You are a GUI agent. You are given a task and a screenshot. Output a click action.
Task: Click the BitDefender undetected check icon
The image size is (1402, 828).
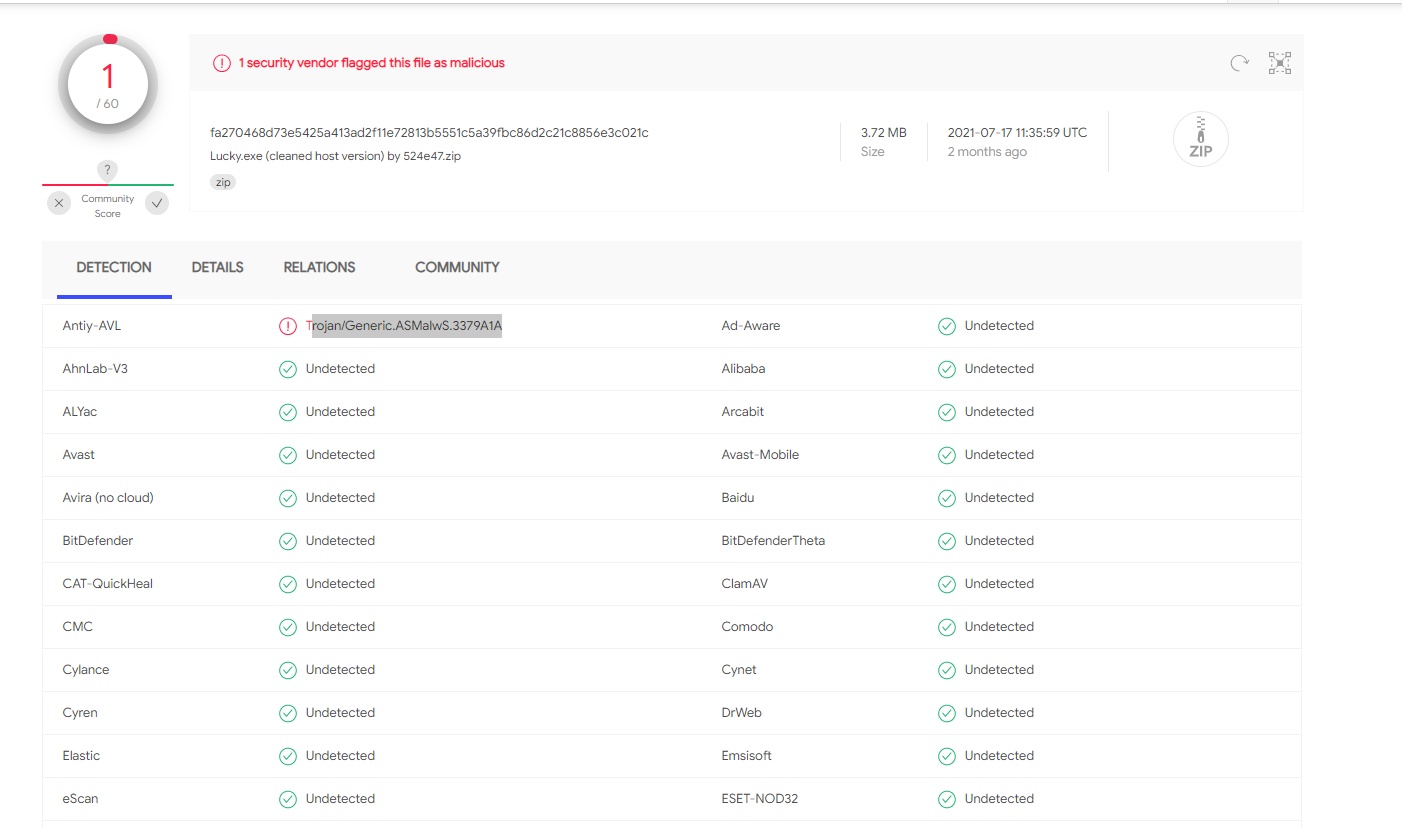pos(288,541)
